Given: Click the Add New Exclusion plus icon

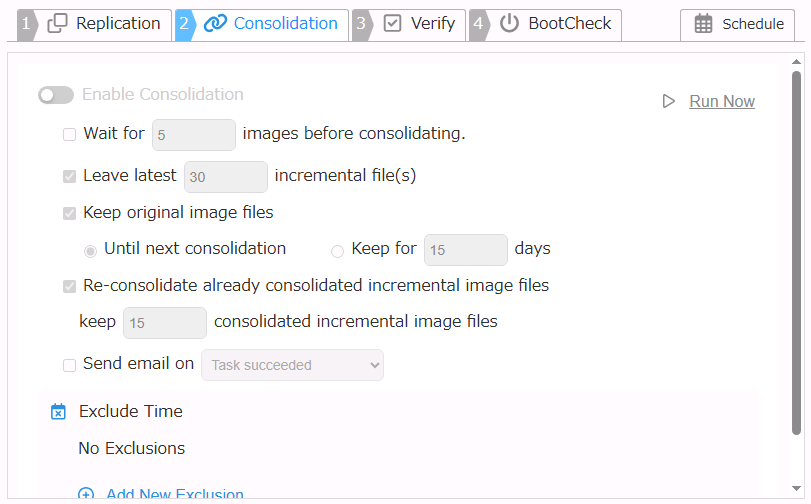Looking at the screenshot, I should (86, 495).
